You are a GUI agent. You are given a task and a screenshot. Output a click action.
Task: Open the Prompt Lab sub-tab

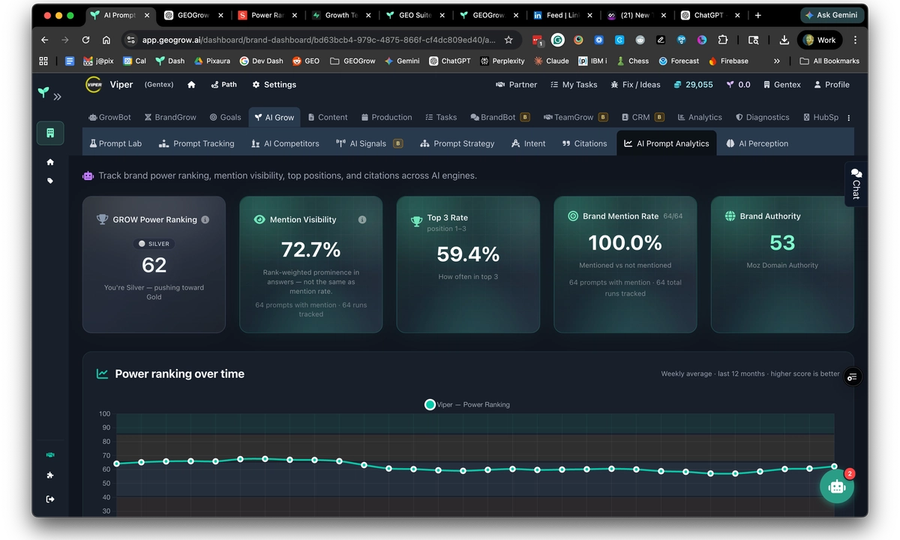[x=115, y=143]
